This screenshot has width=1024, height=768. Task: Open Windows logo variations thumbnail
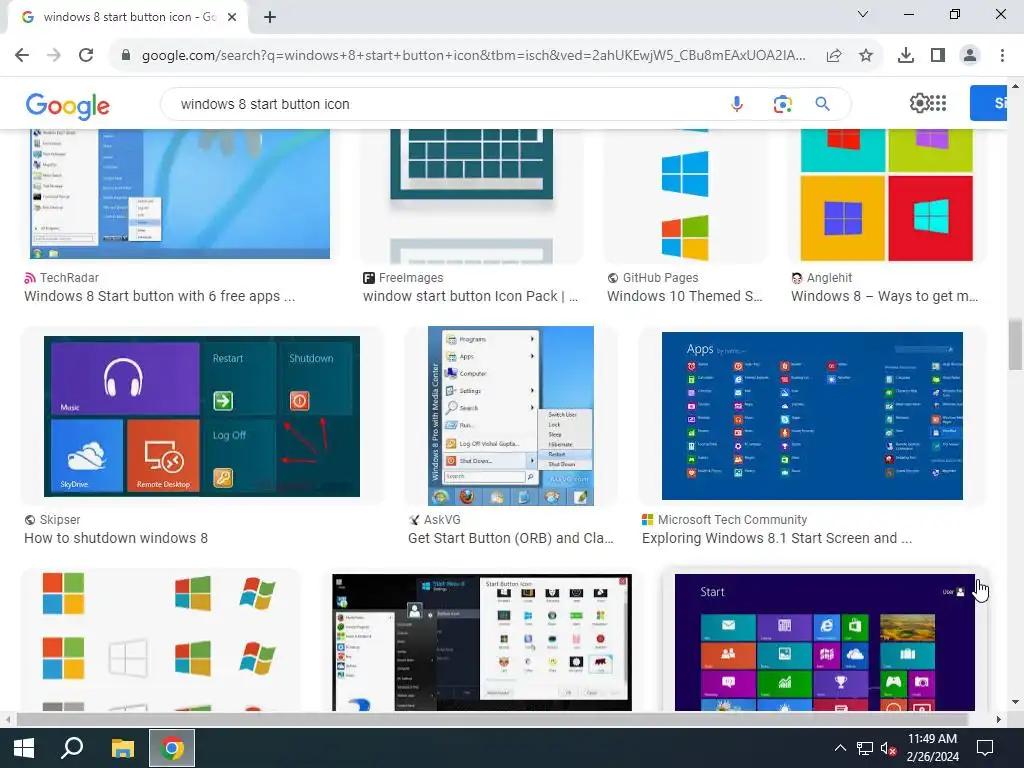pos(161,640)
